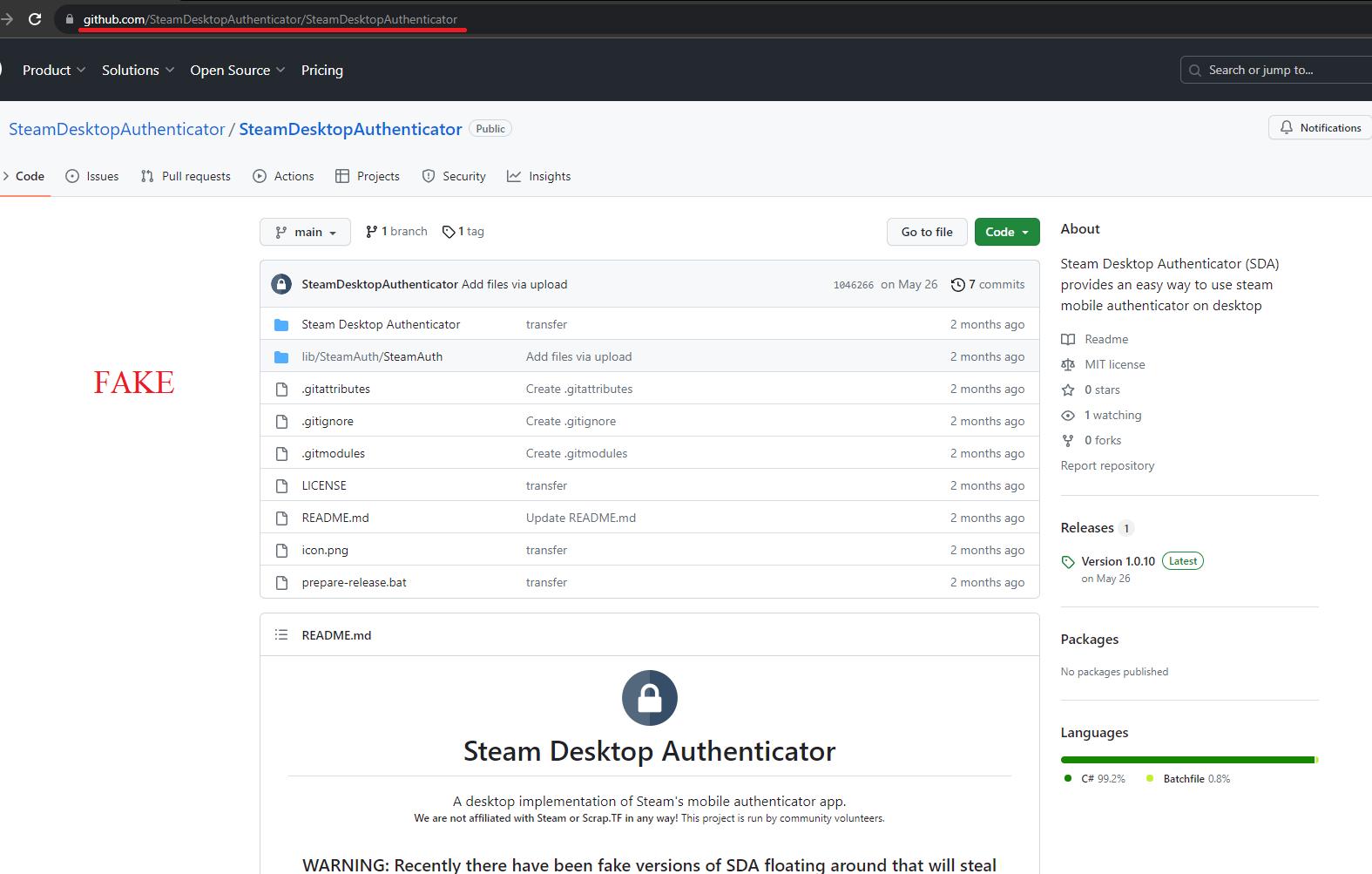
Task: Open the 'Create .gitattributes' commit message
Action: pos(579,389)
